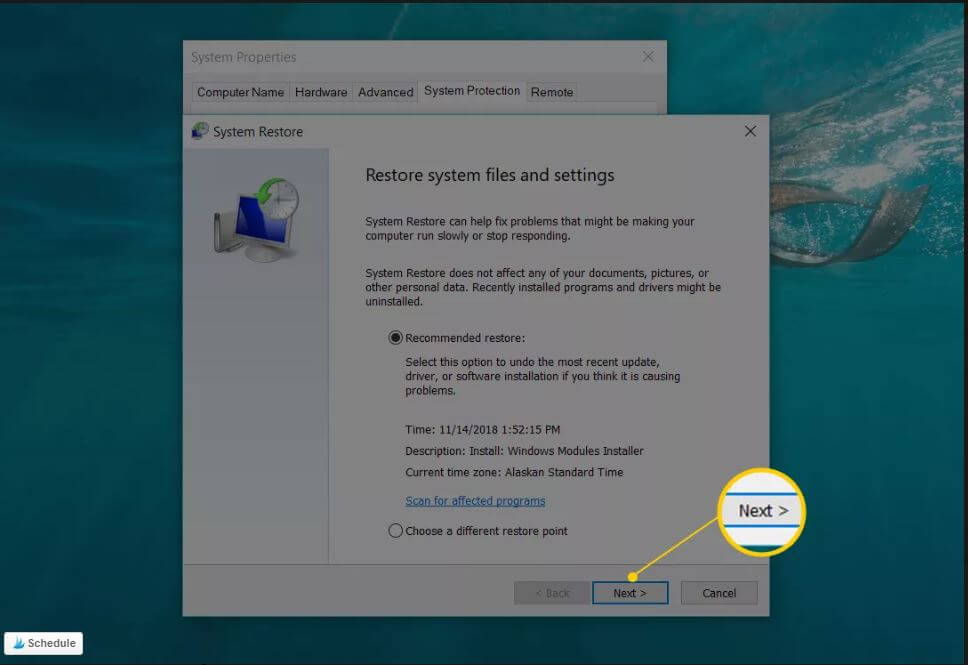
Task: Select the System Protection tab
Action: [471, 91]
